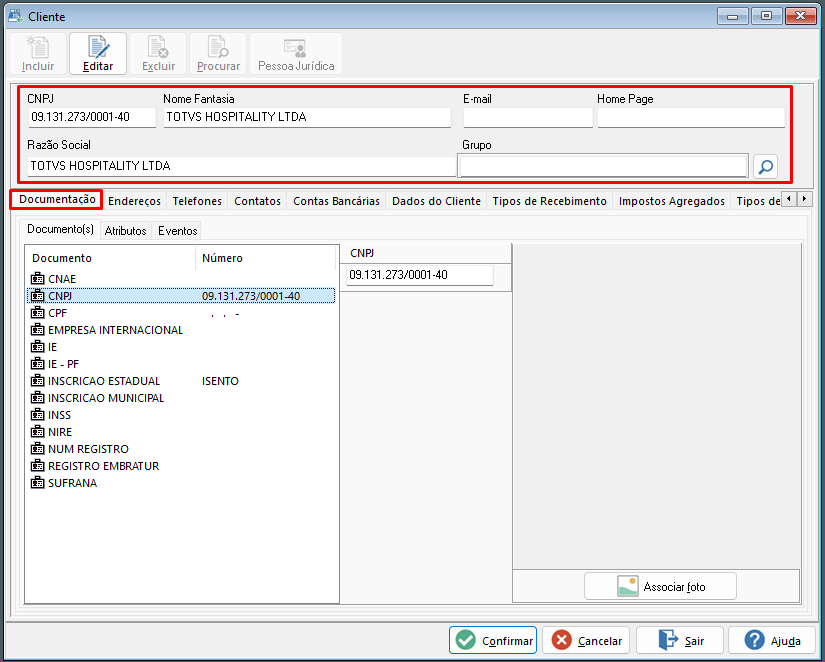Select the IE document row
This screenshot has height=662, width=825.
point(181,347)
